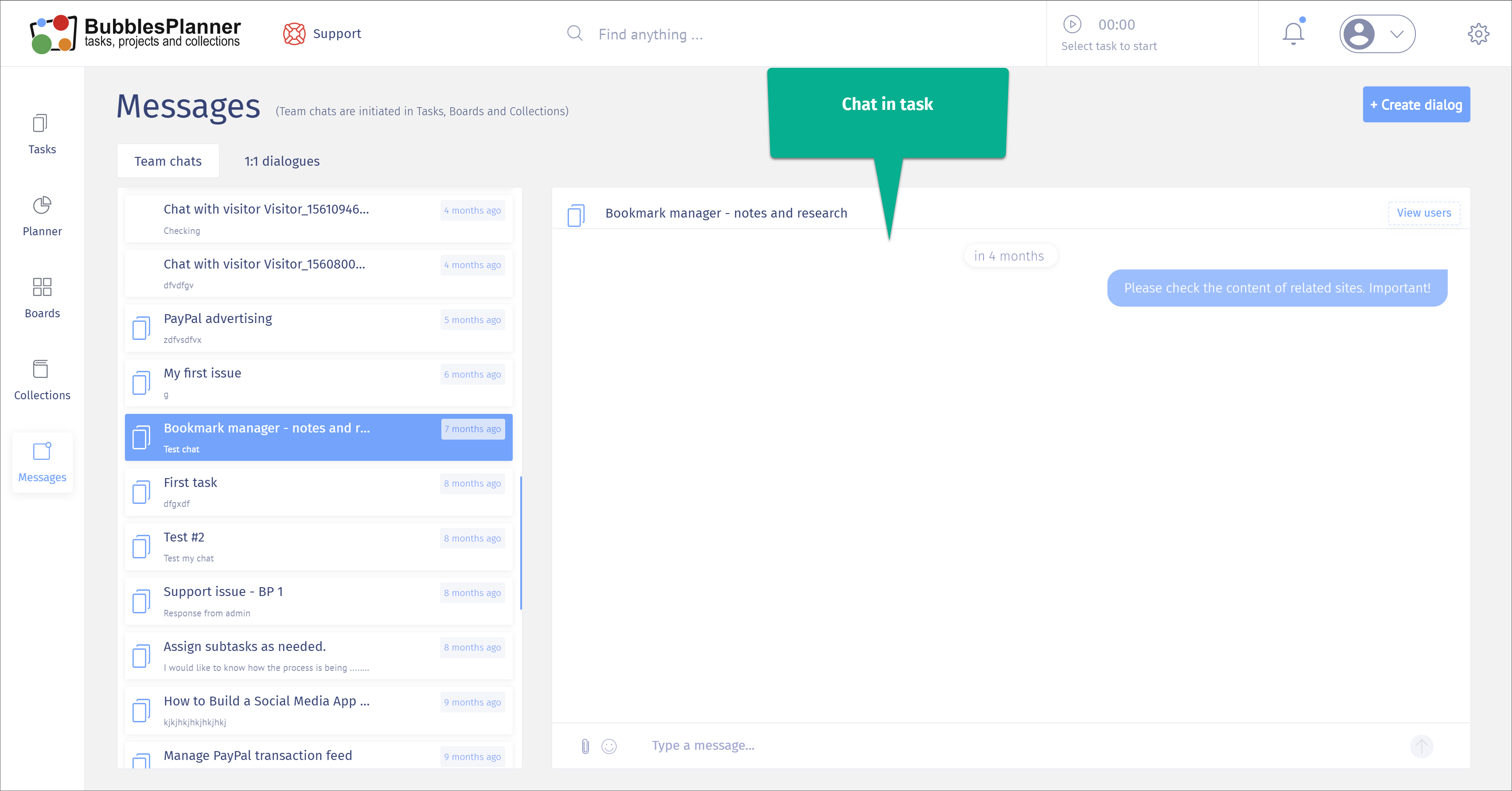Click the 'Please check the content' message bubble
Viewport: 1512px width, 791px height.
pyautogui.click(x=1277, y=288)
